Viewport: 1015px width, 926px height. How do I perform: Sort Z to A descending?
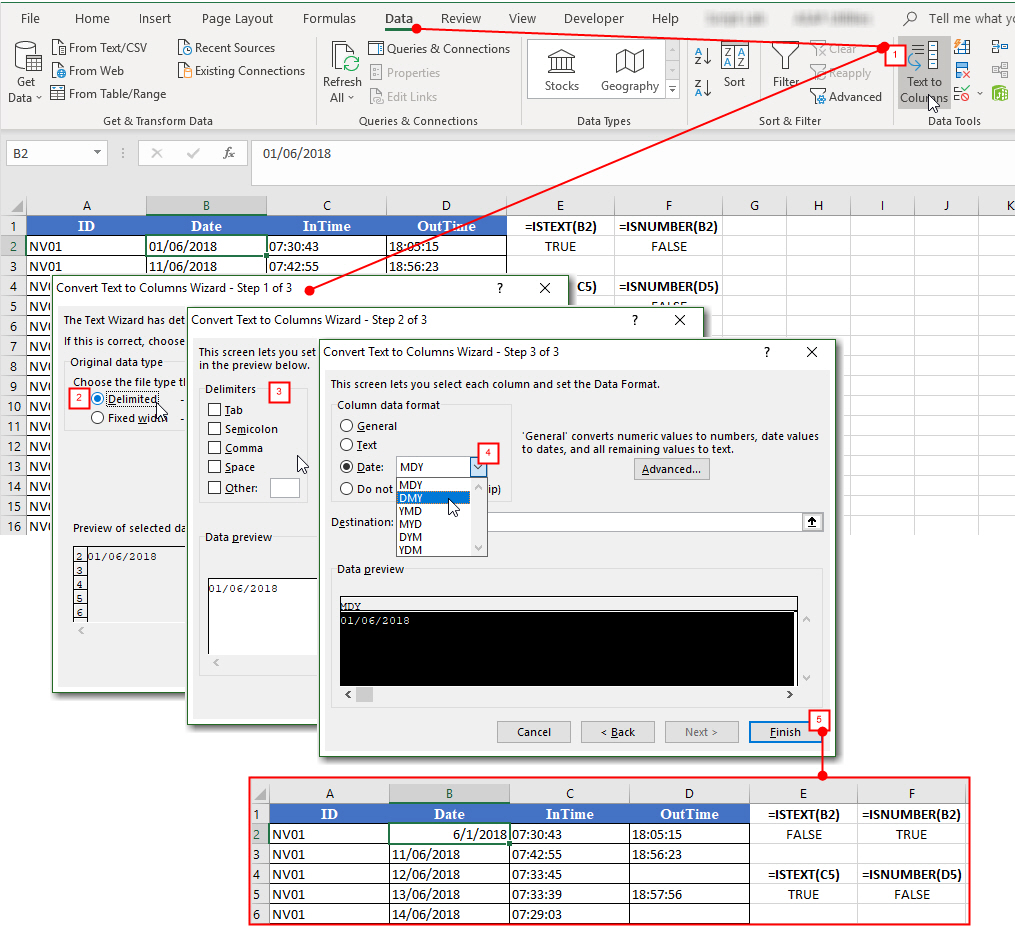(x=703, y=88)
